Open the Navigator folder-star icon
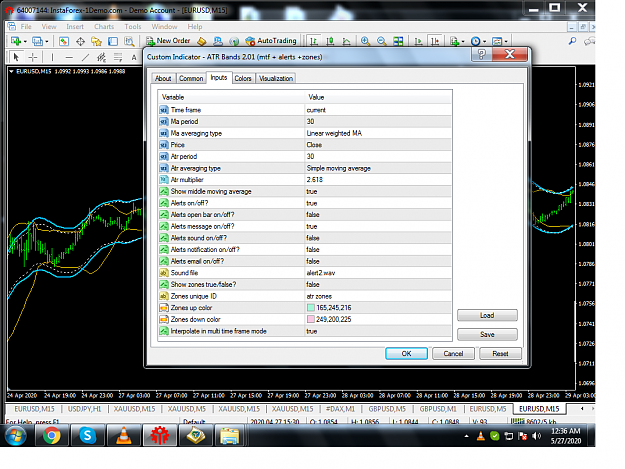 pyautogui.click(x=96, y=41)
